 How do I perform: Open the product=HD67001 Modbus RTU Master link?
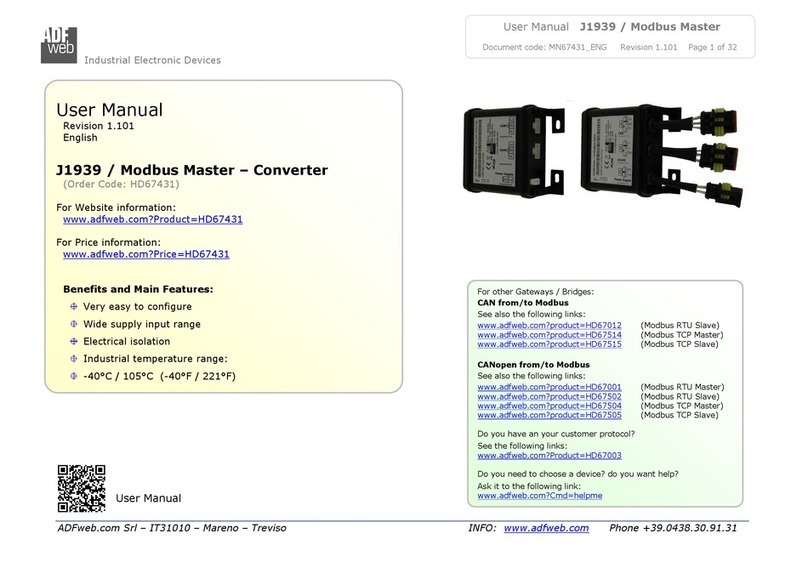[549, 387]
